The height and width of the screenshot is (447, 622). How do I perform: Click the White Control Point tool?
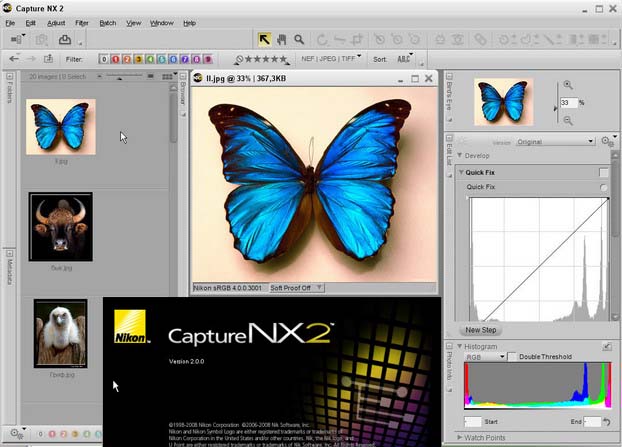[415, 39]
